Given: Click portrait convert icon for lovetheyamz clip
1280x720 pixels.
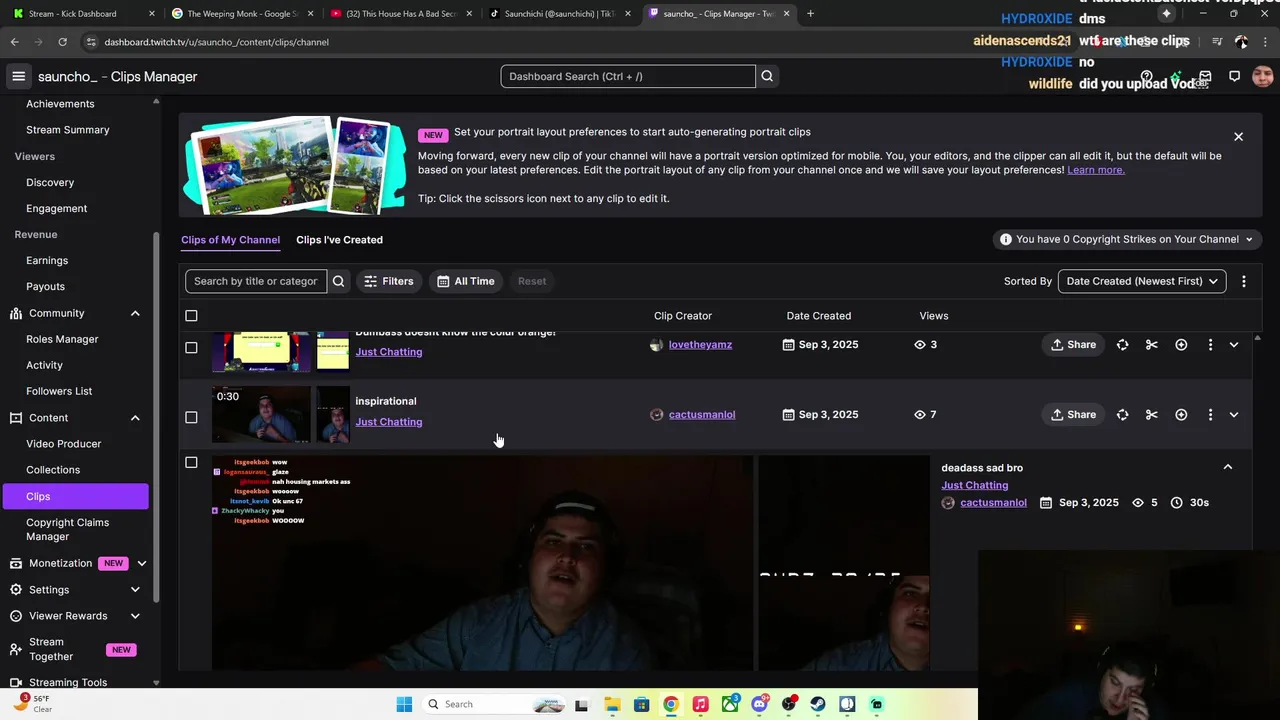Looking at the screenshot, I should coord(1122,344).
